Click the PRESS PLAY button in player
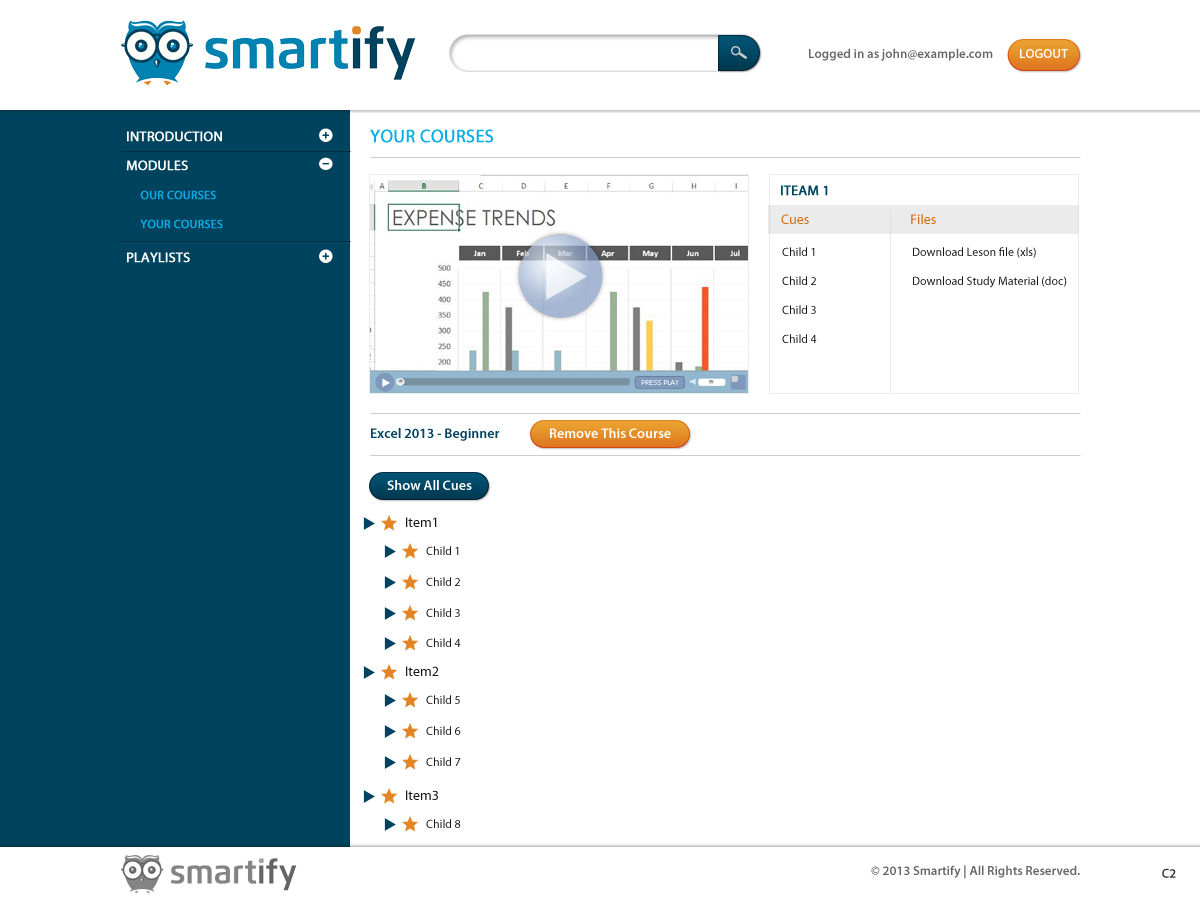 coord(659,382)
